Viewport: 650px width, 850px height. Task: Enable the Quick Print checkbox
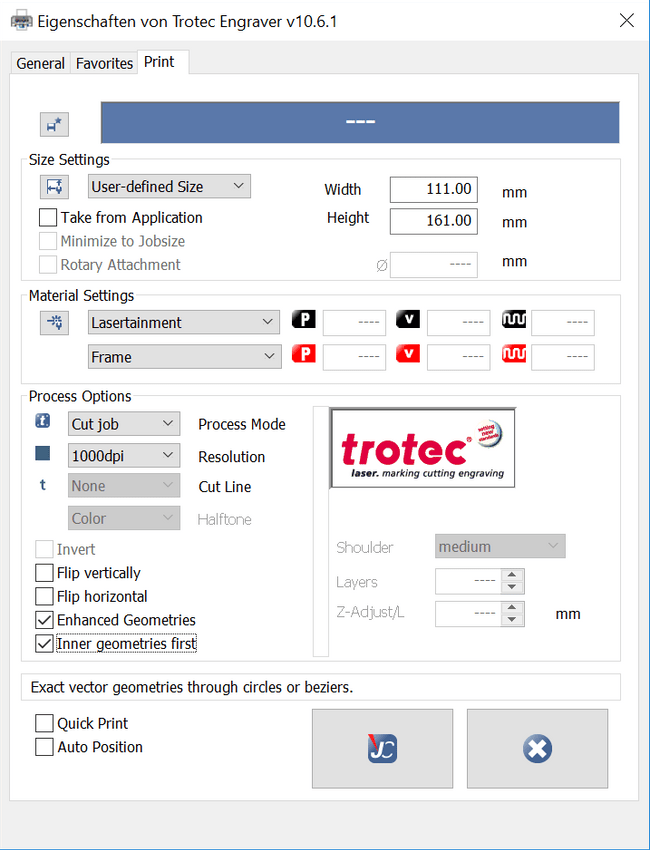[45, 723]
